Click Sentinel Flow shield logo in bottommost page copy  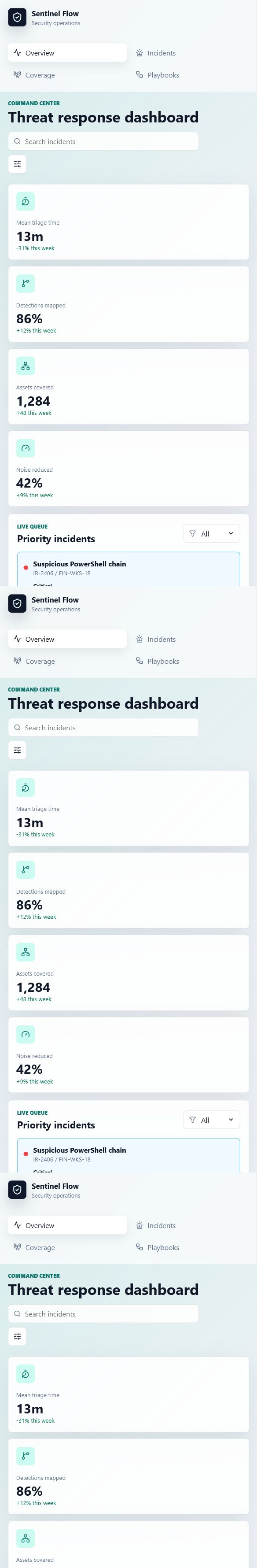[17, 1190]
